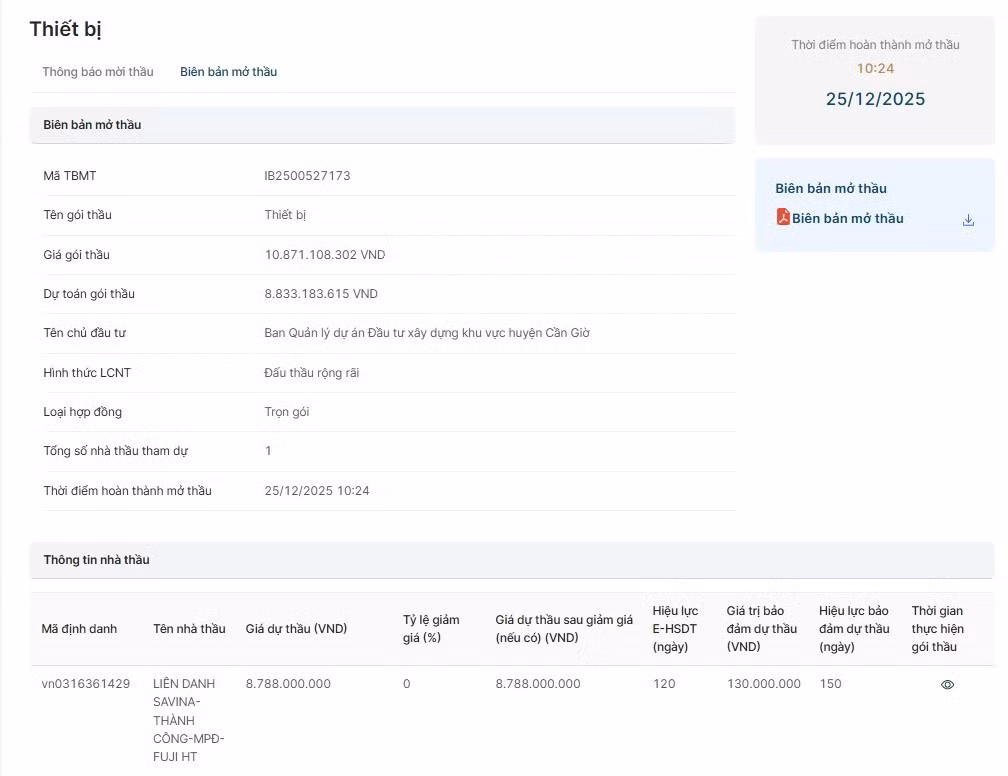The width and height of the screenshot is (1008, 776).
Task: Download the Biên bản mở thầu file
Action: (967, 220)
